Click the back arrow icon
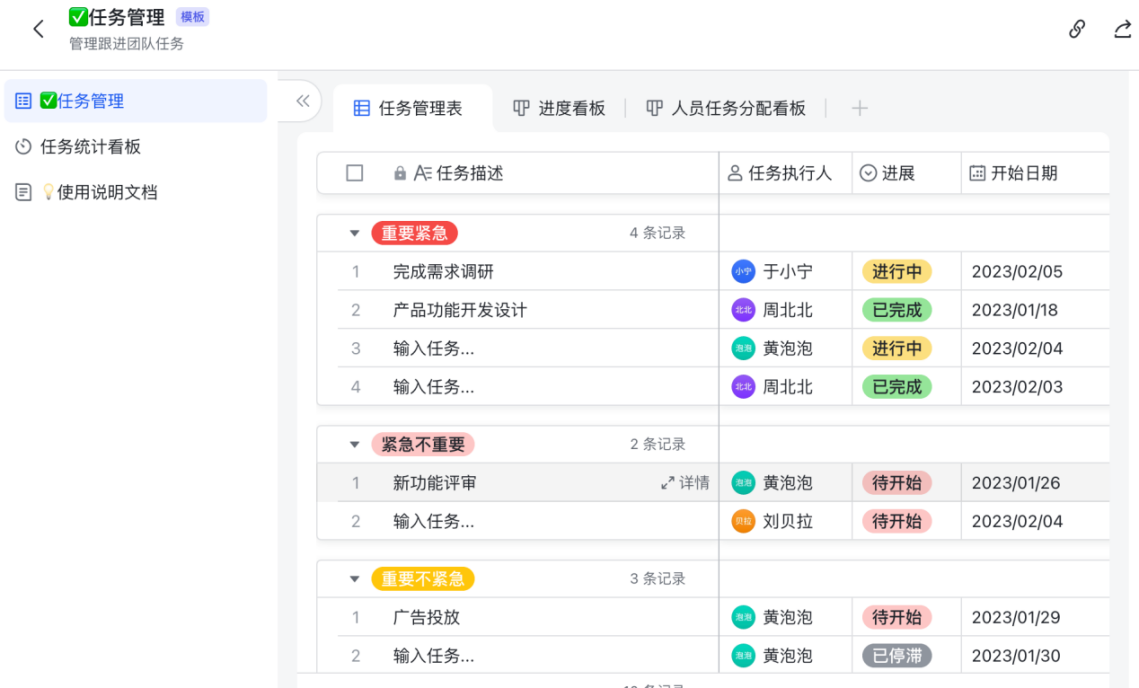The image size is (1139, 688). point(38,29)
